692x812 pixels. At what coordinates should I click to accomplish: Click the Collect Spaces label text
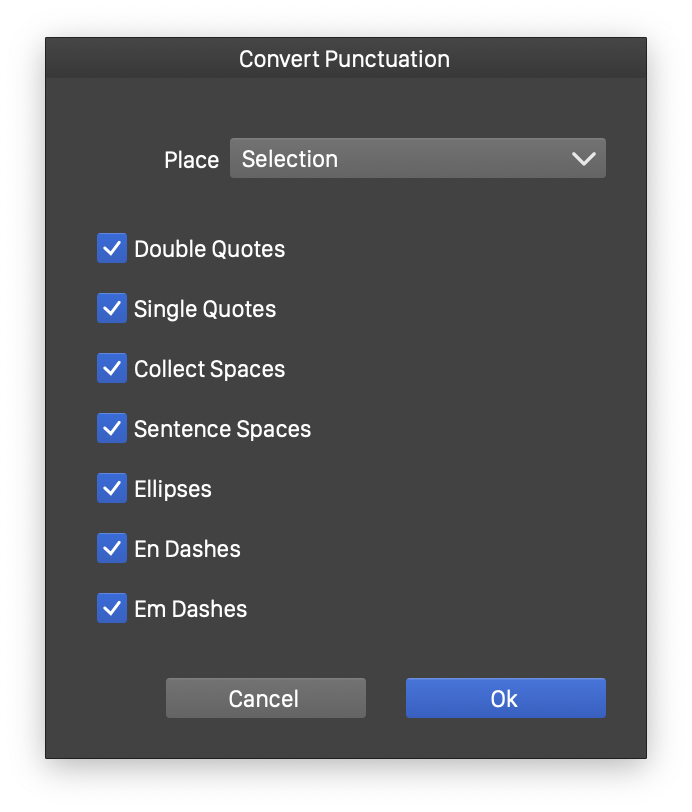pos(209,369)
